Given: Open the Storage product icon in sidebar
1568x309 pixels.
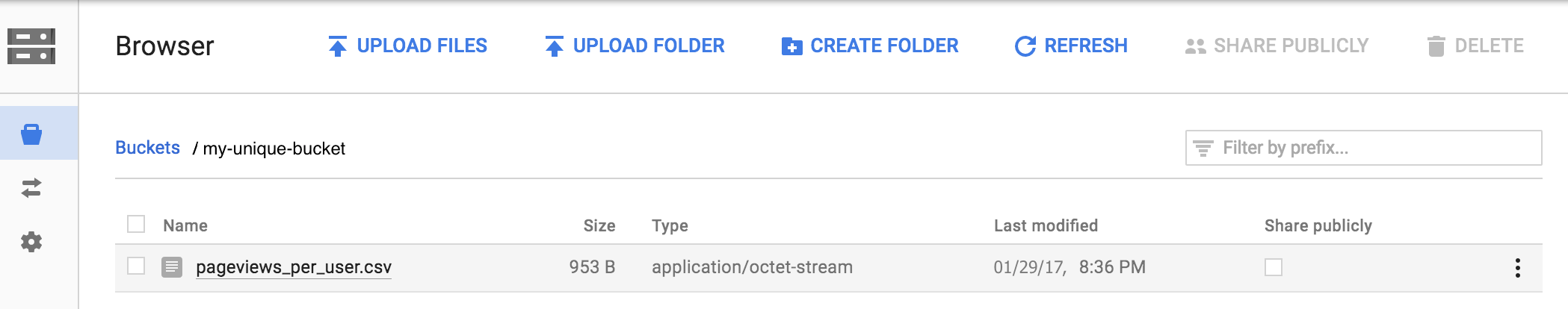Looking at the screenshot, I should point(31,46).
